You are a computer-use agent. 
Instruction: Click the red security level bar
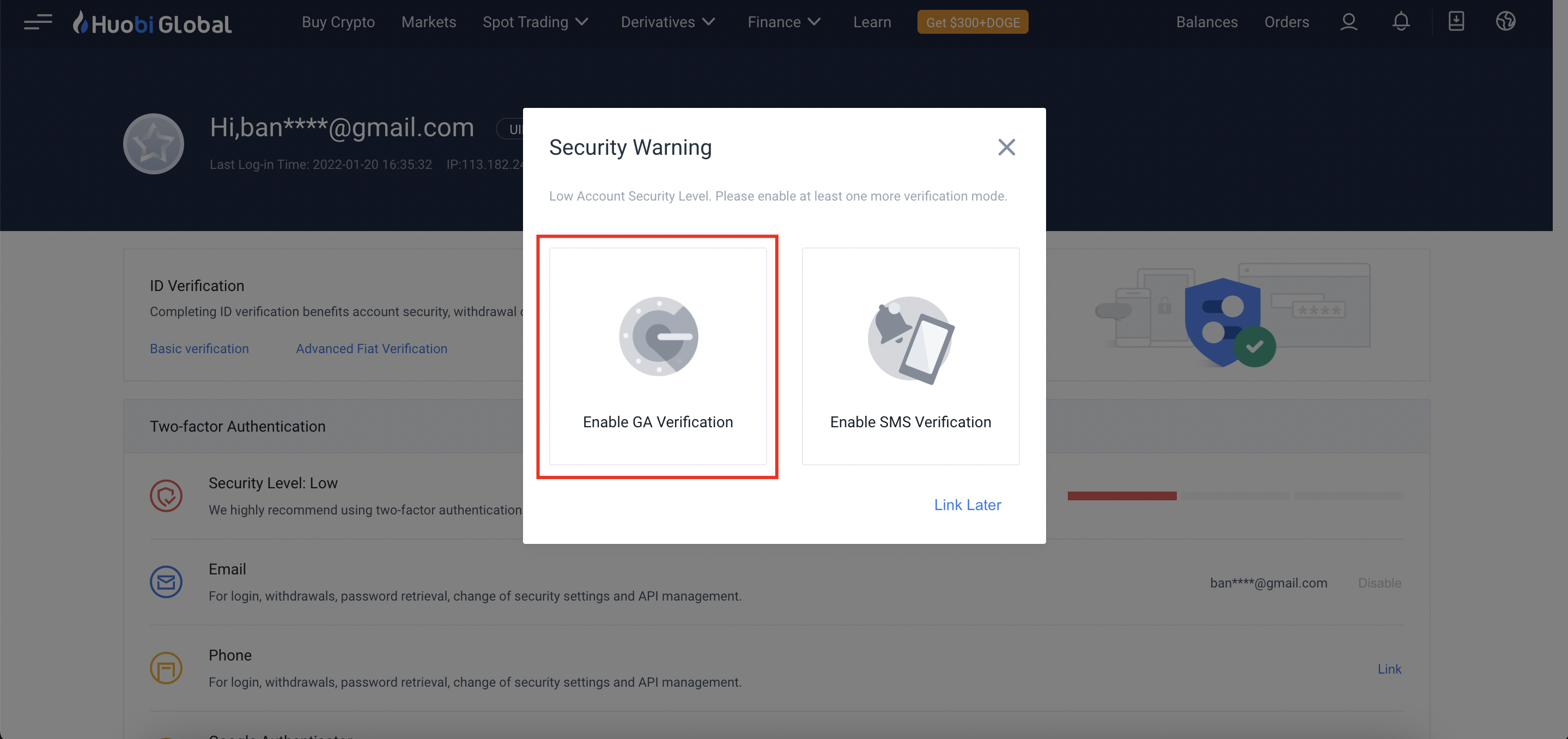click(1121, 496)
